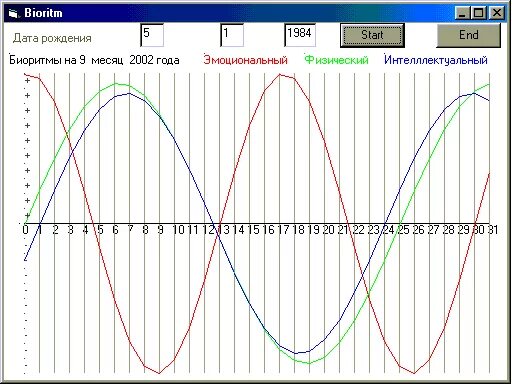Screen dimensions: 512x384
Task: Click day 17 on the axis
Action: [283, 230]
